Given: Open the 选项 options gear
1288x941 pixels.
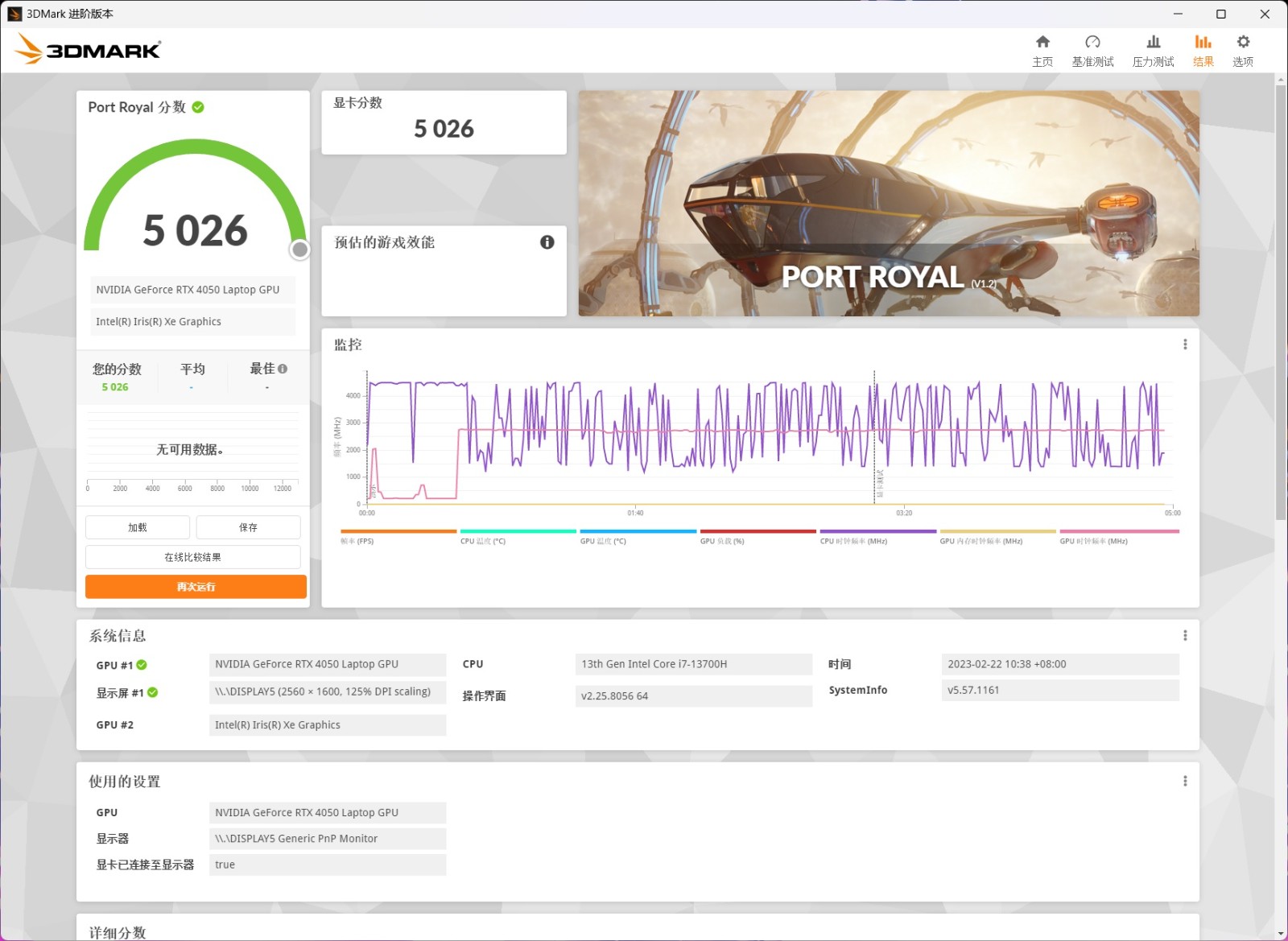Looking at the screenshot, I should coord(1243,51).
